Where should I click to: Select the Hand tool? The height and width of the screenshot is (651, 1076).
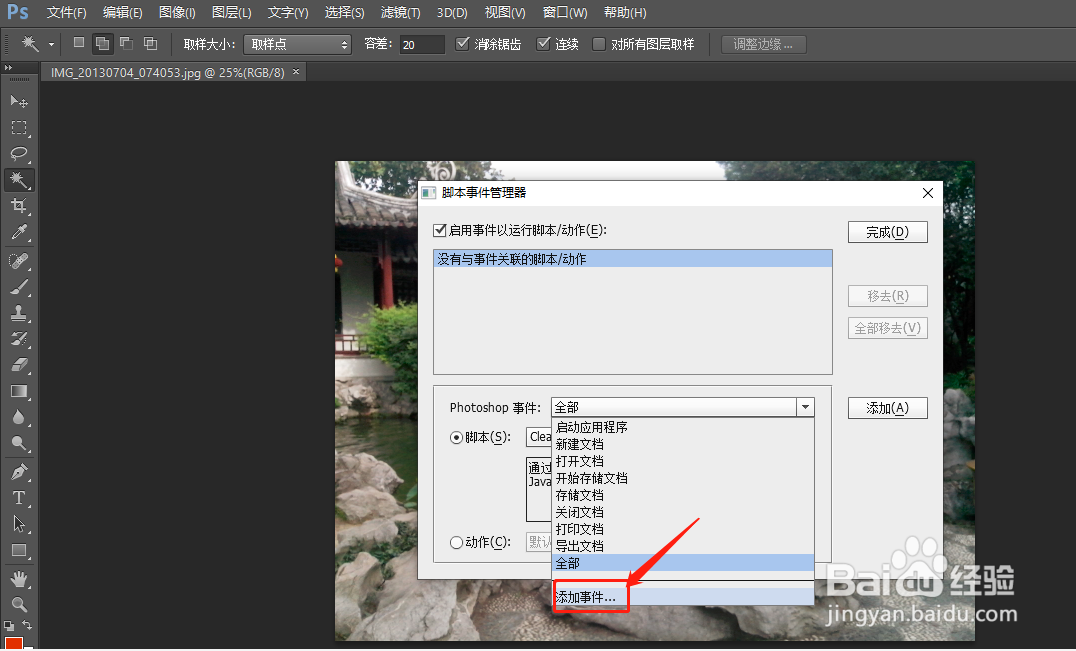pos(20,577)
